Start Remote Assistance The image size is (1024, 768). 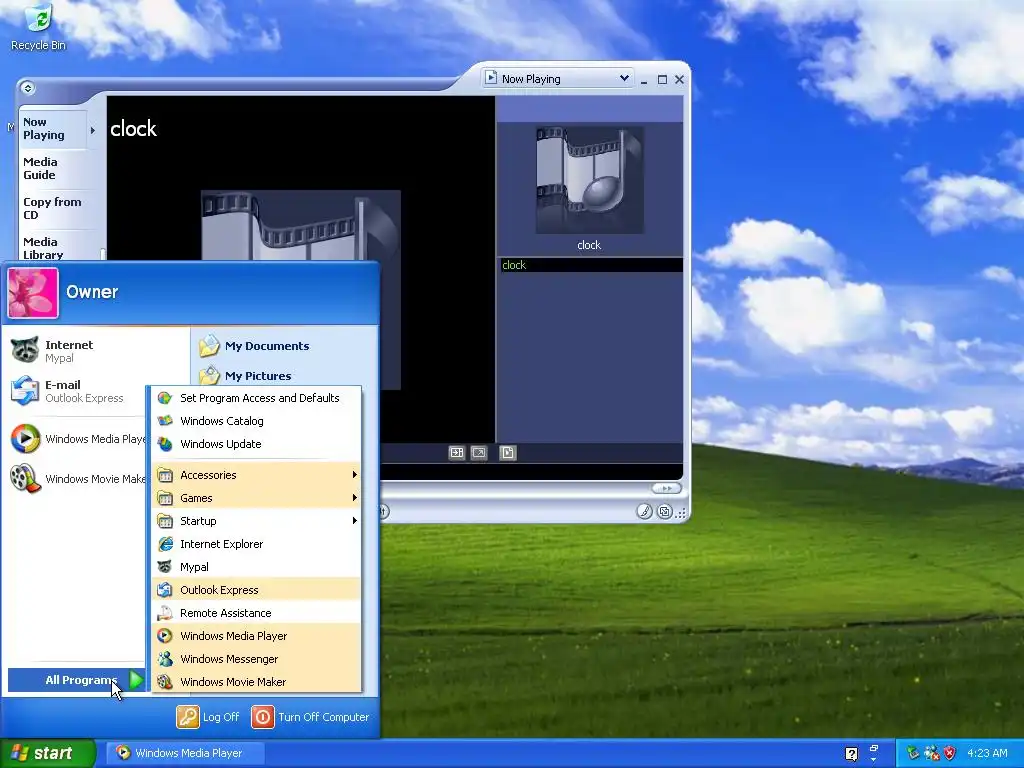tap(256, 613)
